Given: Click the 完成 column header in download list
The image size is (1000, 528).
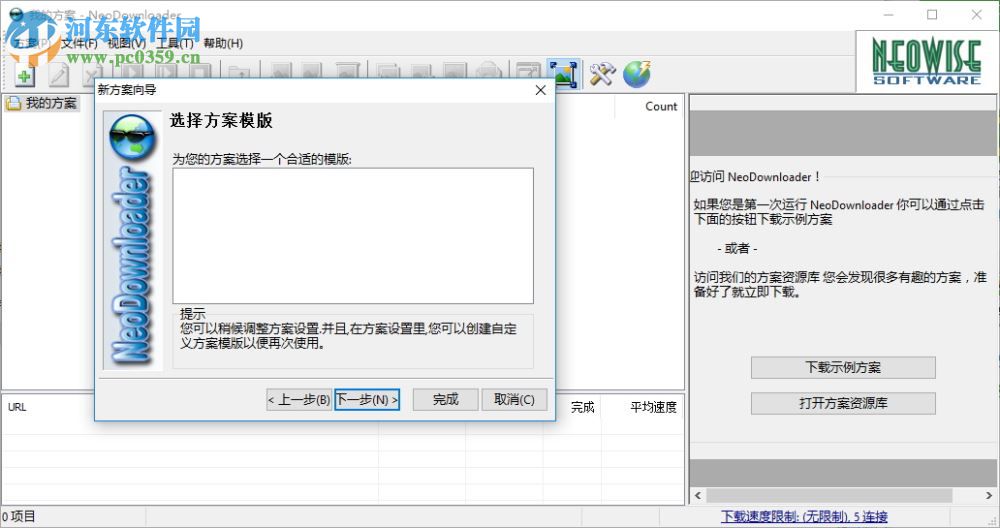Looking at the screenshot, I should tap(582, 407).
